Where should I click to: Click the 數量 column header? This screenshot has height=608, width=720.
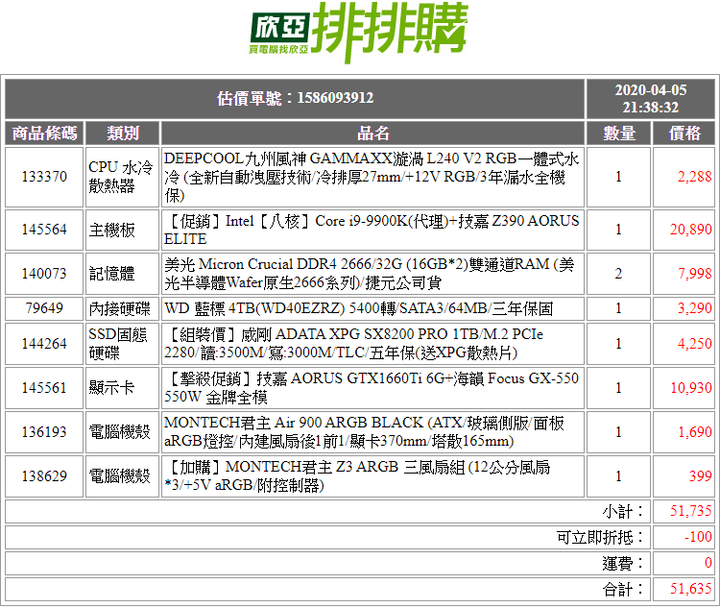coord(619,133)
